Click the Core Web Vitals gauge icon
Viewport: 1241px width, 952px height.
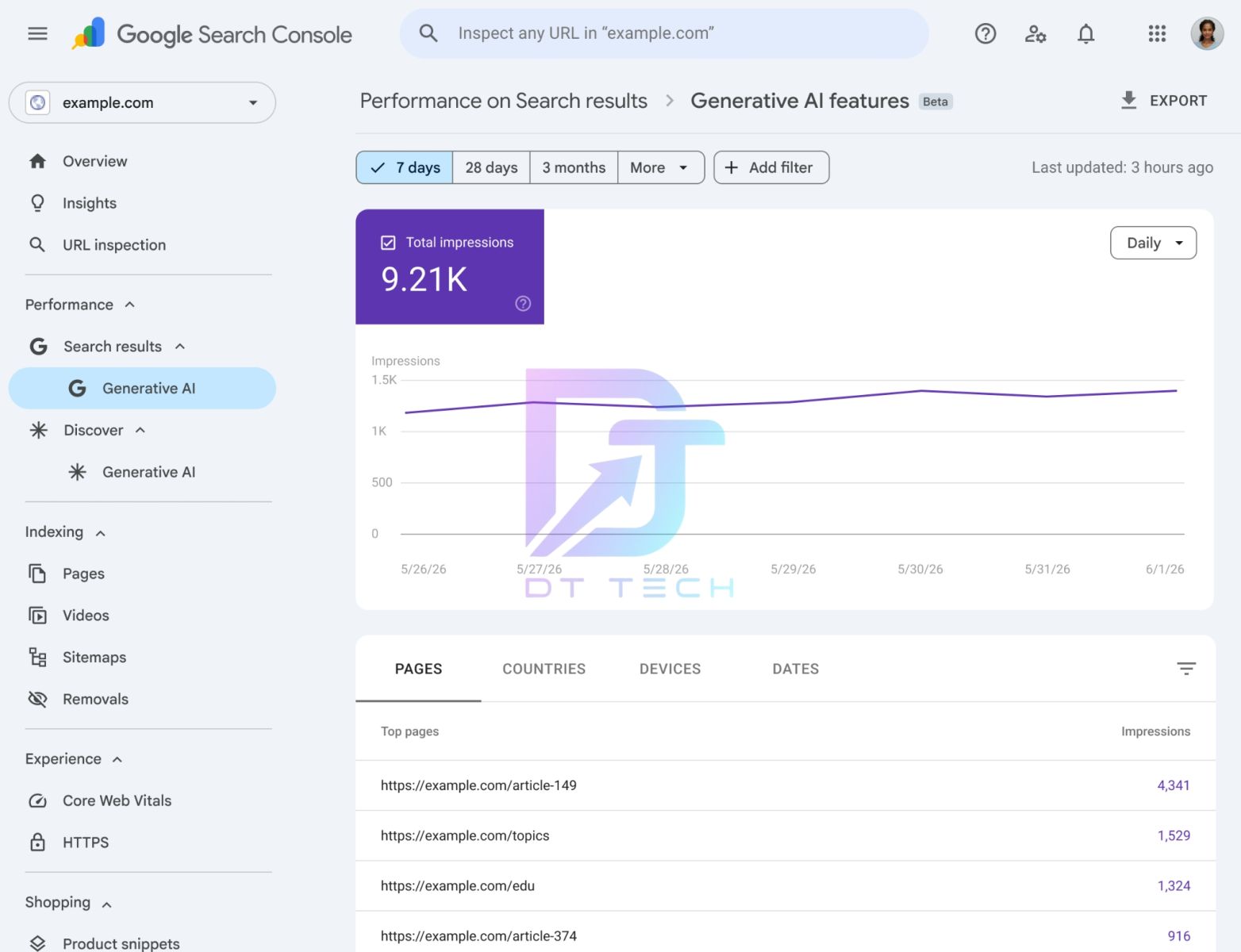coord(37,800)
